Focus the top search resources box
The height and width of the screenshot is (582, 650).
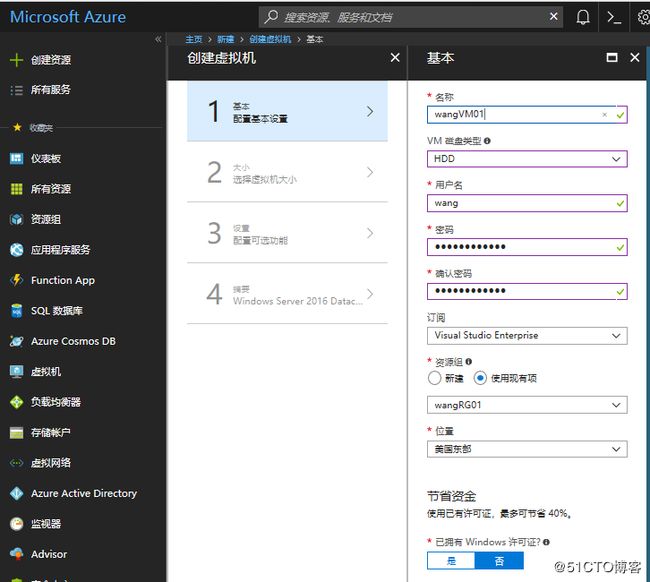coord(410,17)
